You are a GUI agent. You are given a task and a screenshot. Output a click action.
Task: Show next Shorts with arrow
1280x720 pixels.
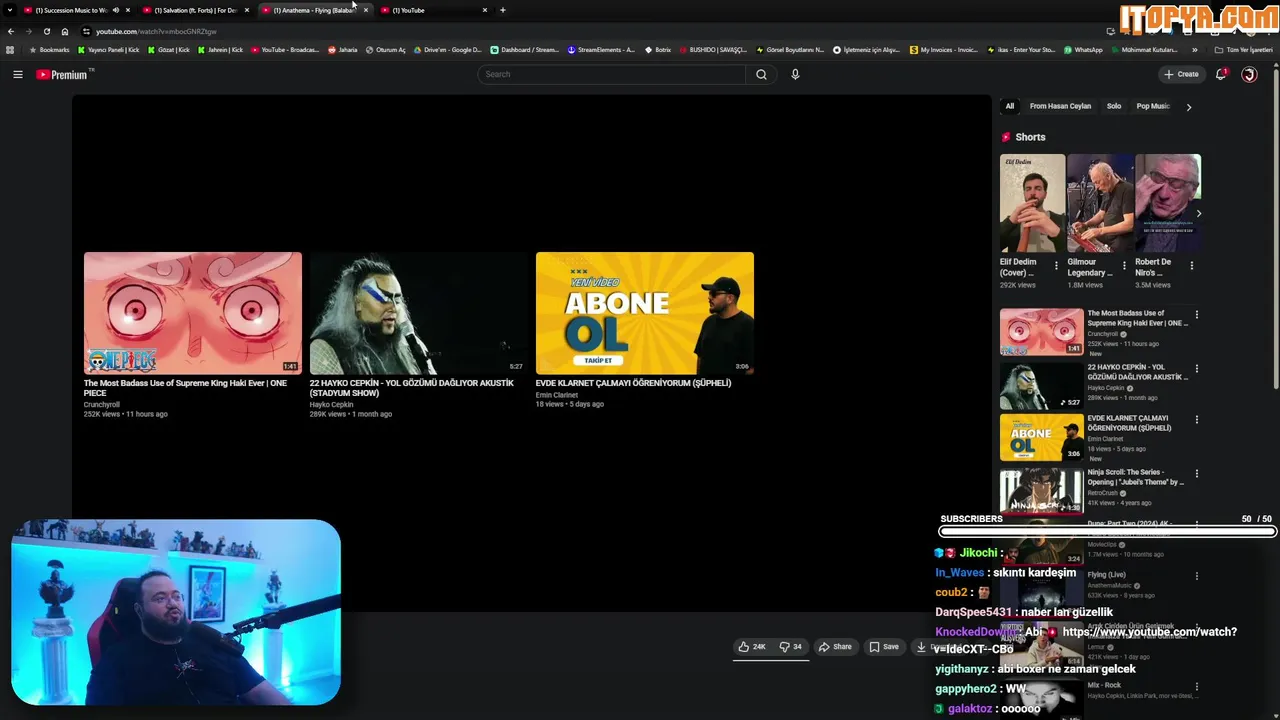[1198, 213]
